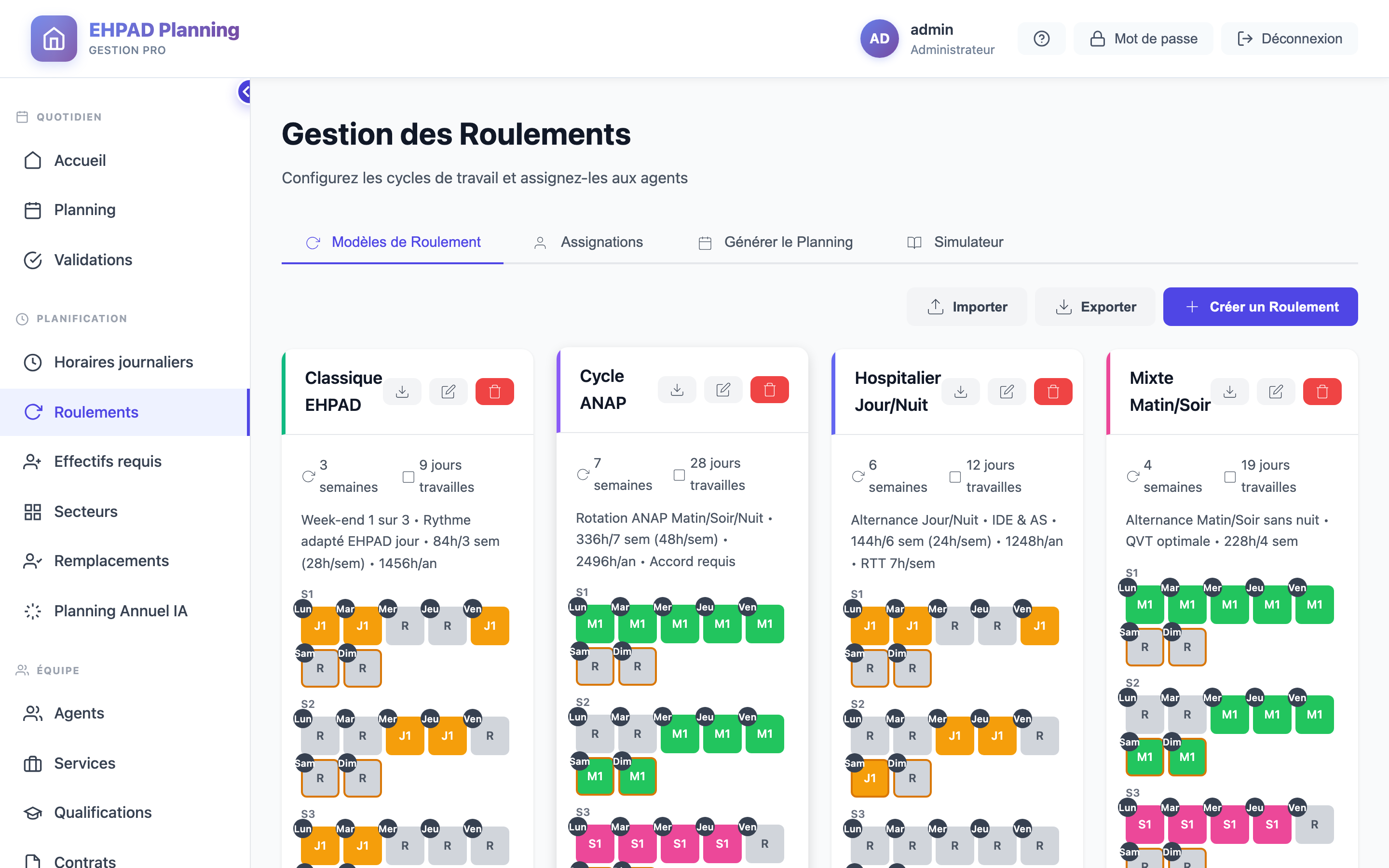This screenshot has height=868, width=1389.
Task: Download the Hospitalier Jour/Nuit roulement
Action: point(961,392)
